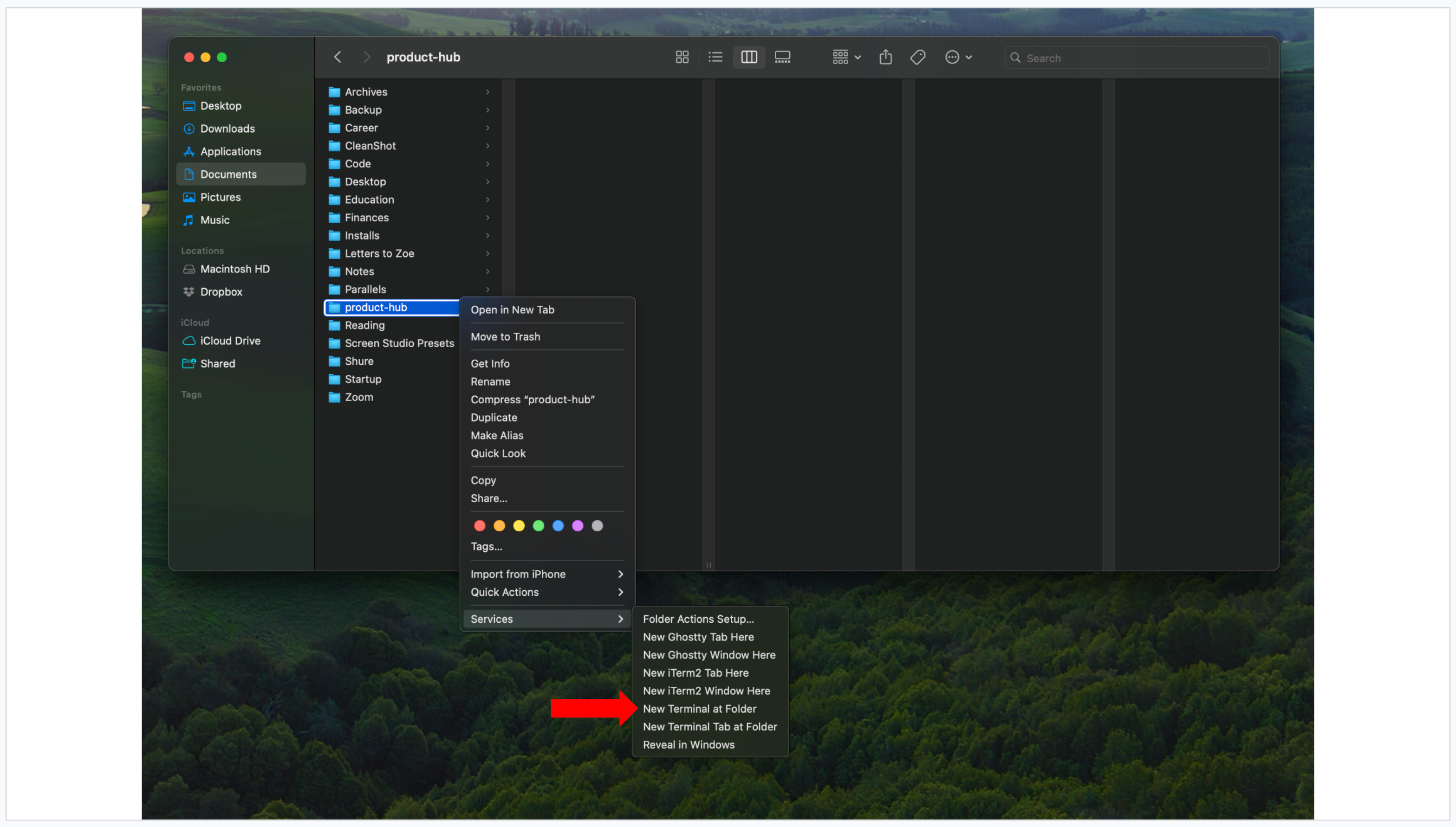Click the Share toolbar icon

pyautogui.click(x=885, y=58)
